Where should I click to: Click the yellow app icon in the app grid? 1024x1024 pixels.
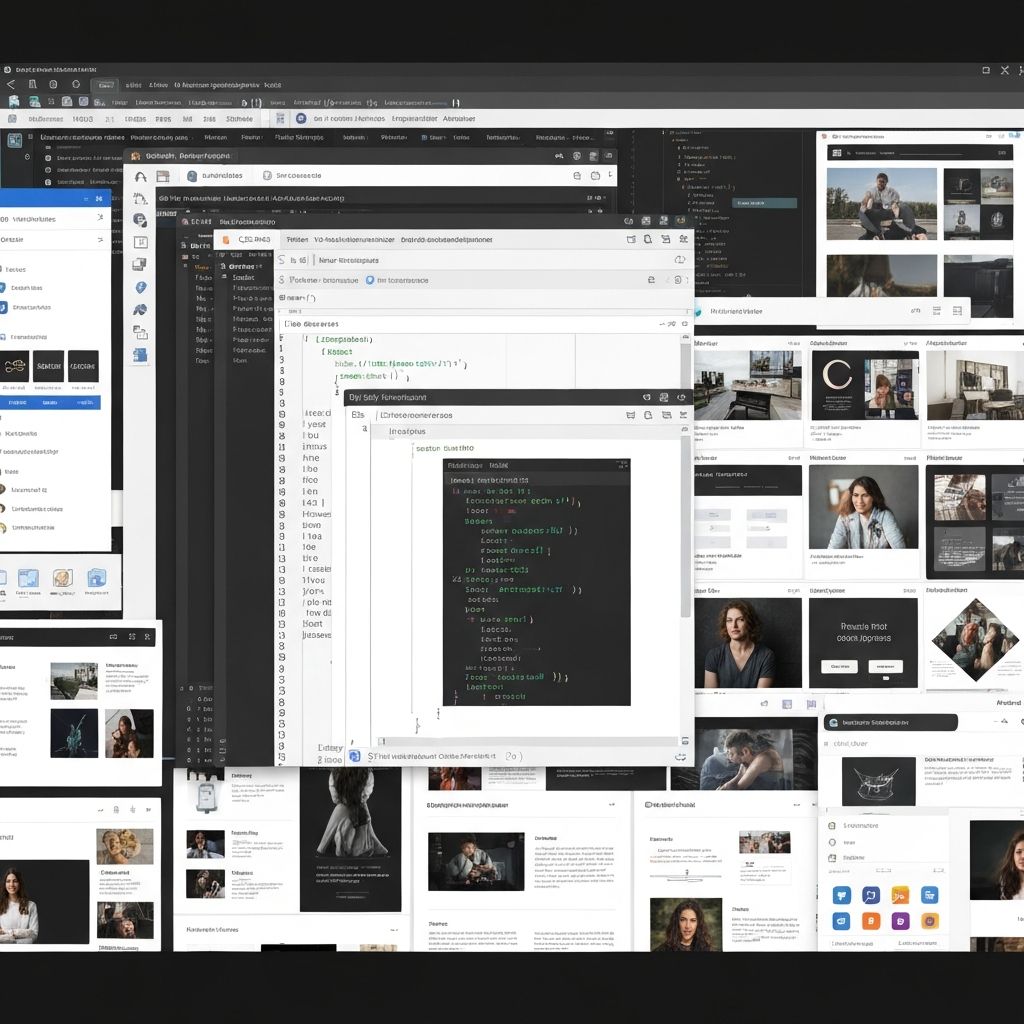click(900, 895)
